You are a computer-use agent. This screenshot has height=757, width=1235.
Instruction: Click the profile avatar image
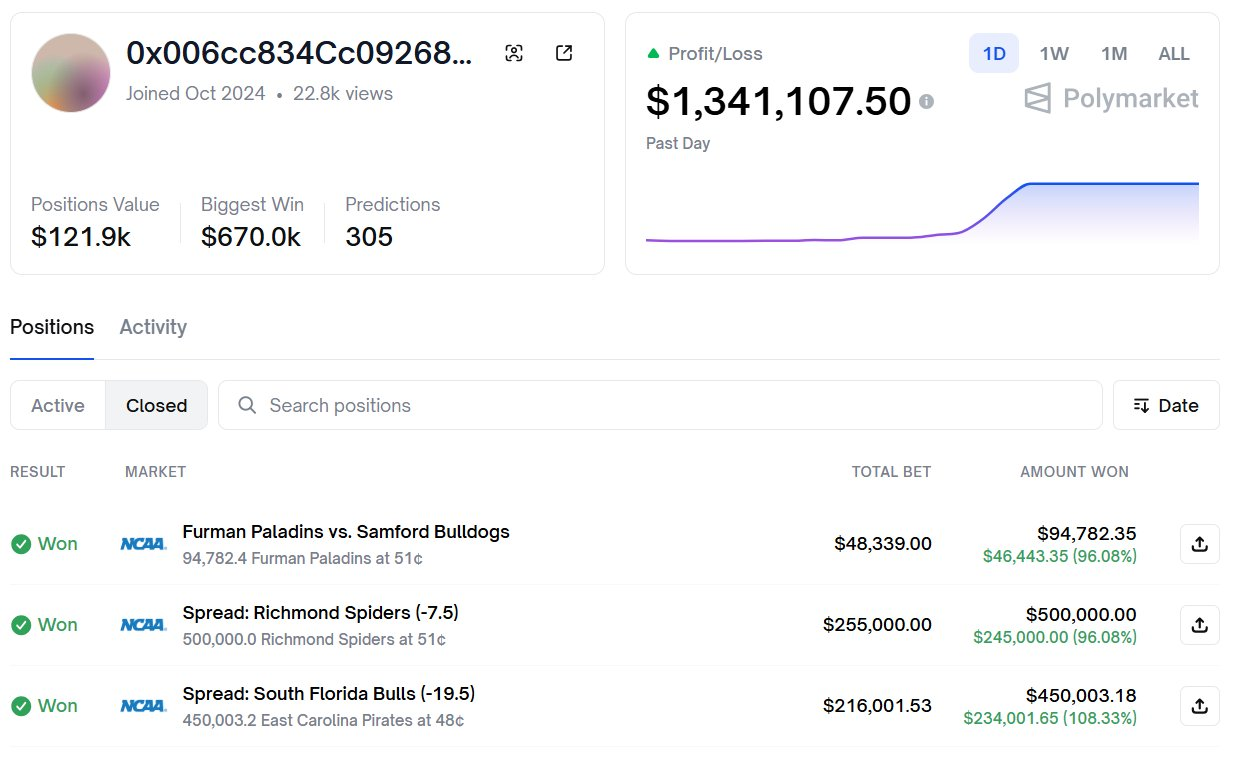point(71,73)
